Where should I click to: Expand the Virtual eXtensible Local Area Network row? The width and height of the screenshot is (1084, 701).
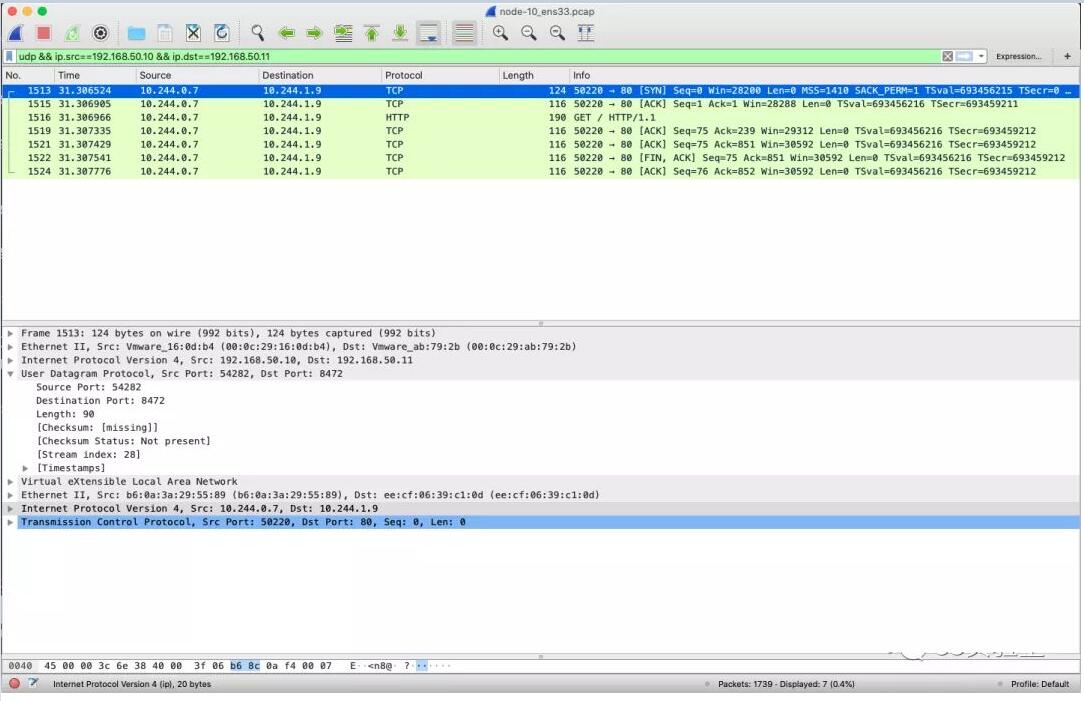tap(11, 482)
